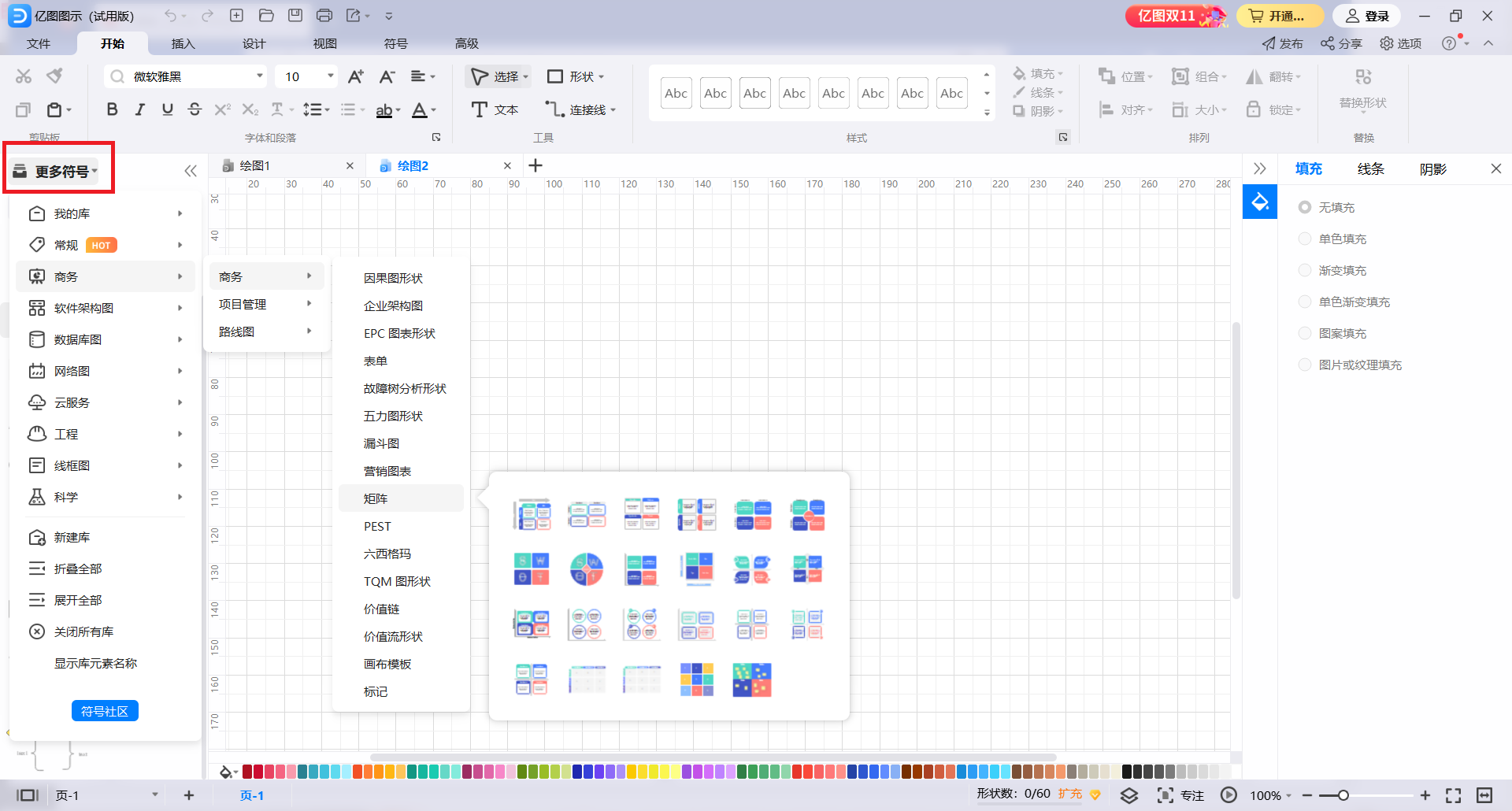
Task: Switch to the 设计 ribbon tab
Action: pyautogui.click(x=254, y=43)
